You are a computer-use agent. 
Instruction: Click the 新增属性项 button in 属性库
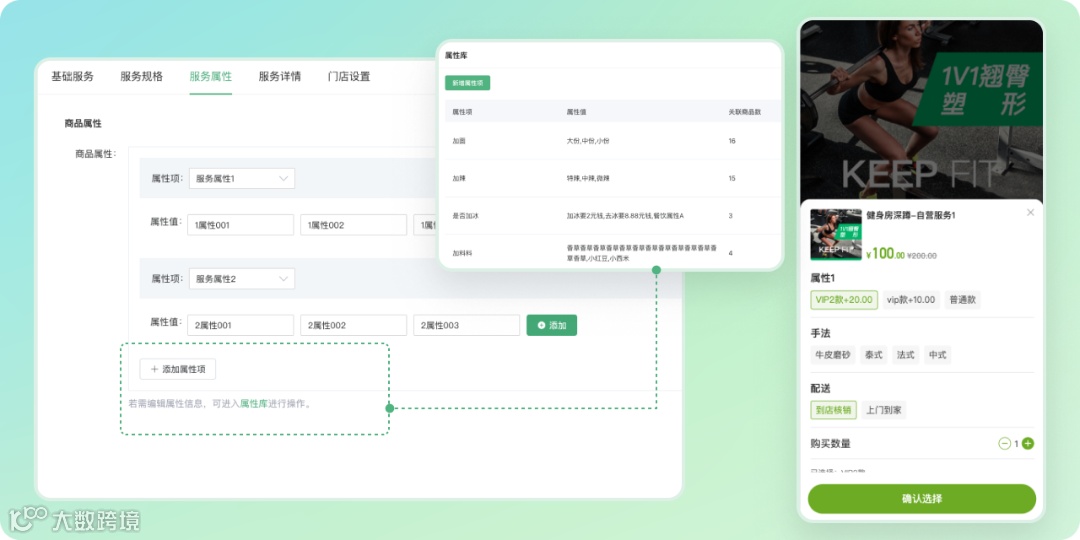[468, 83]
